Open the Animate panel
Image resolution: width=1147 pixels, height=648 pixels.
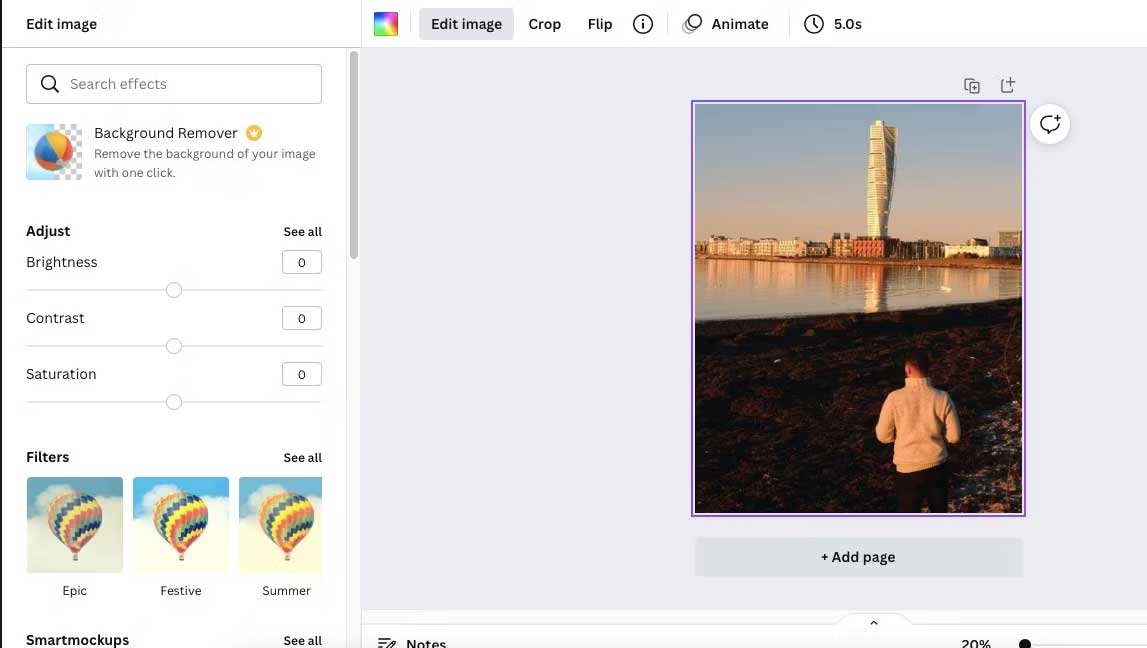(727, 23)
